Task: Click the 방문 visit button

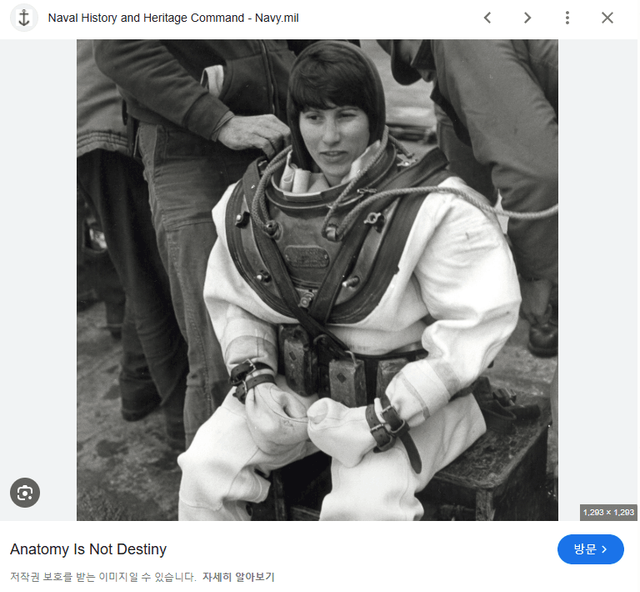Action: [x=590, y=549]
